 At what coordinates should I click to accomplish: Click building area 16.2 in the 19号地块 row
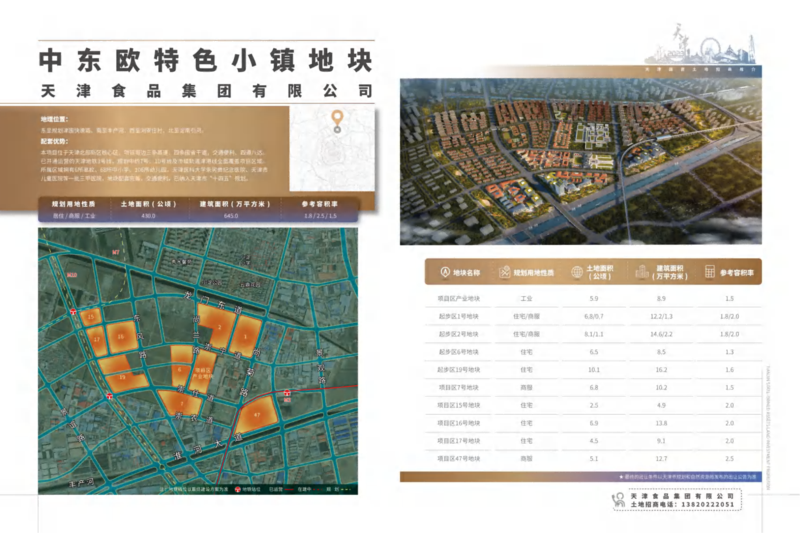pos(661,370)
